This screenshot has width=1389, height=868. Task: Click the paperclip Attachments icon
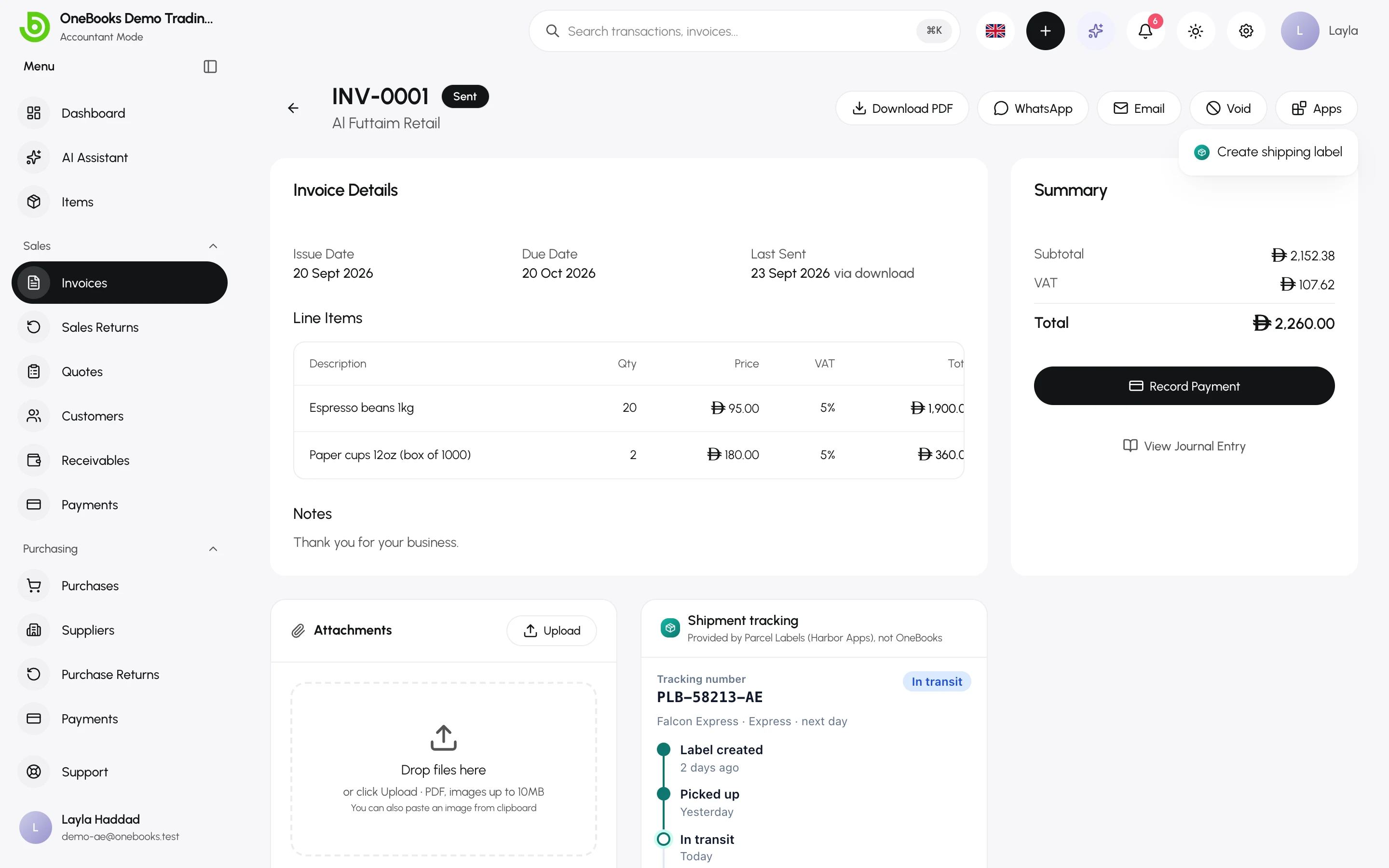pos(298,630)
